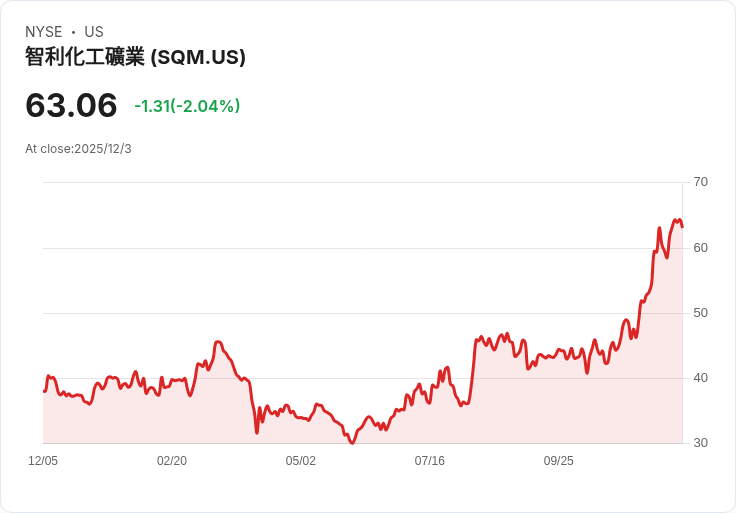Click the chart line's highest peak near 64
The image size is (736, 513).
point(676,220)
